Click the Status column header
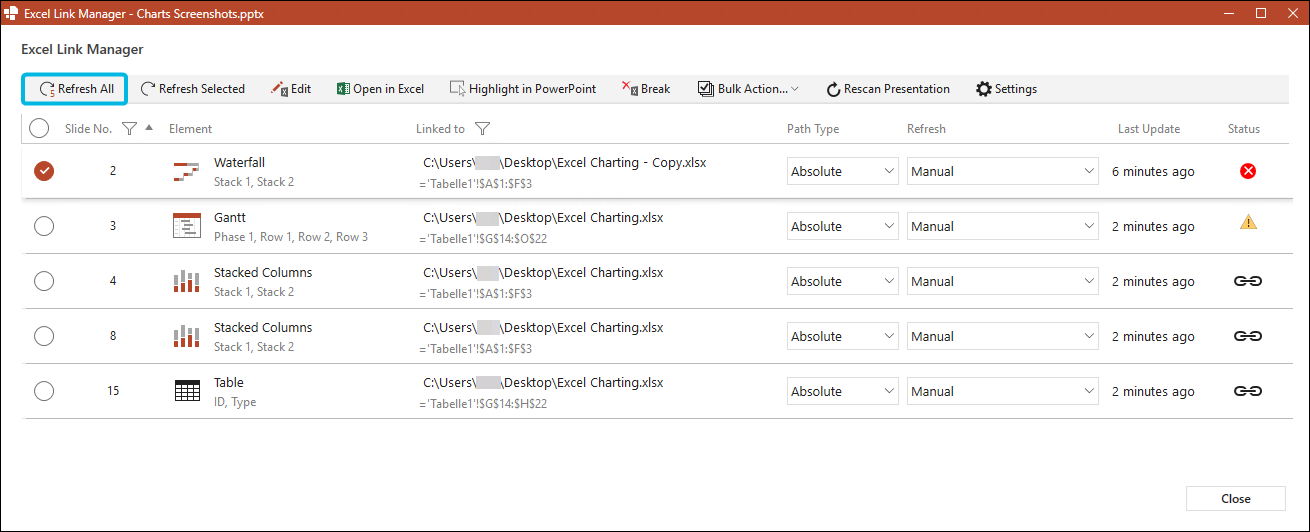Viewport: 1310px width, 532px height. (1244, 128)
